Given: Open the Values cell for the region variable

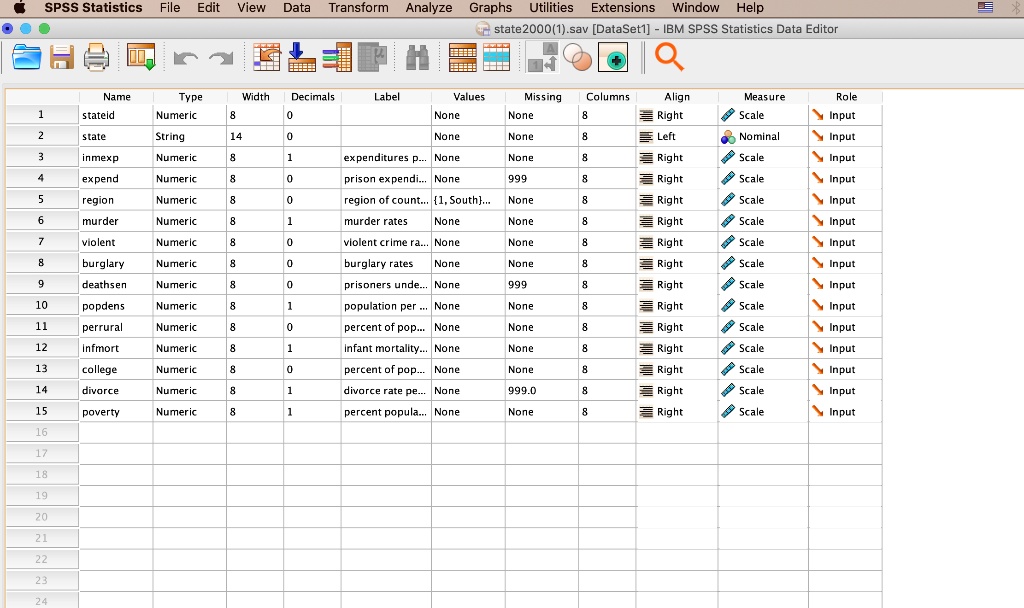Looking at the screenshot, I should point(468,199).
